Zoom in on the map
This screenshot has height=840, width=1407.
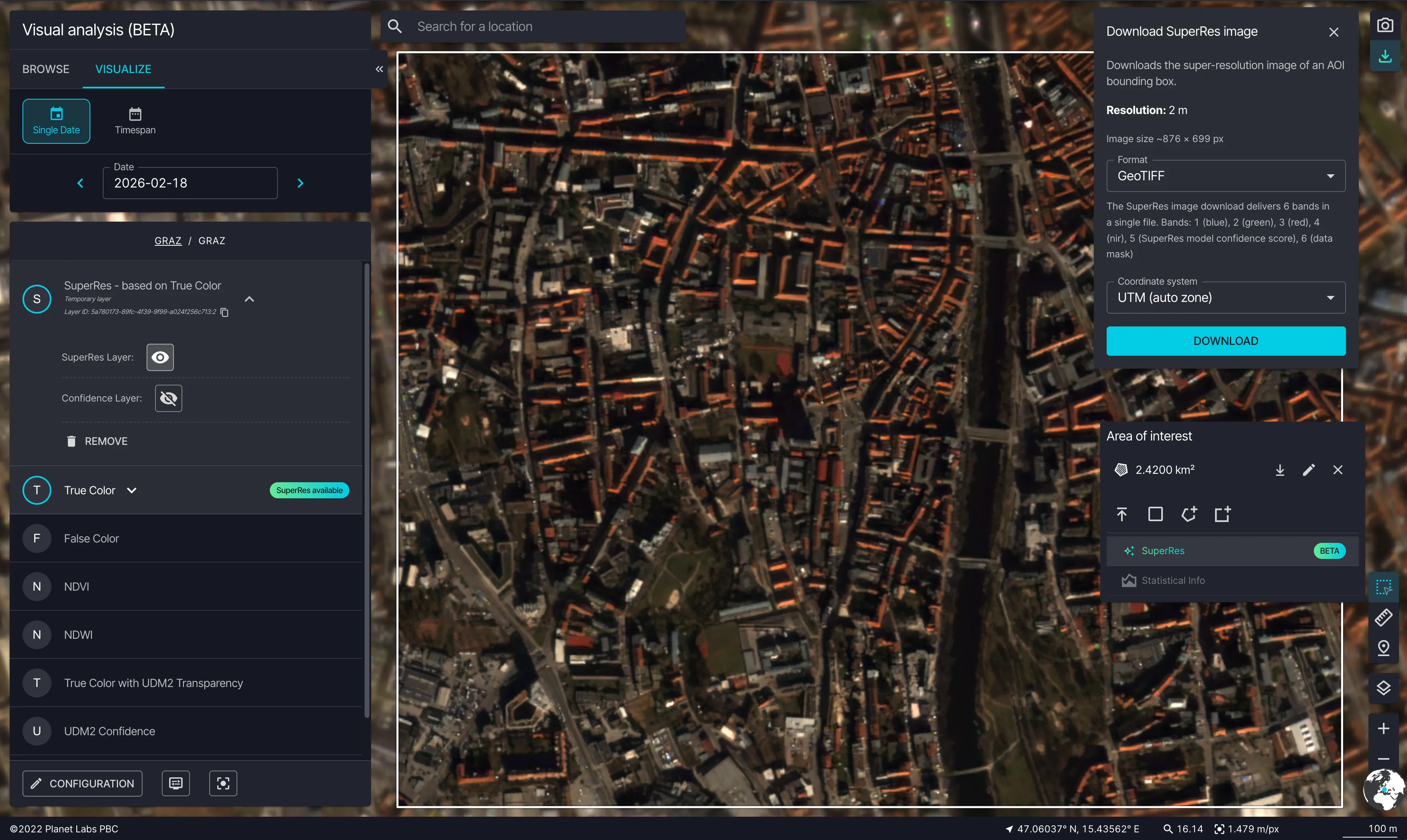[x=1383, y=728]
